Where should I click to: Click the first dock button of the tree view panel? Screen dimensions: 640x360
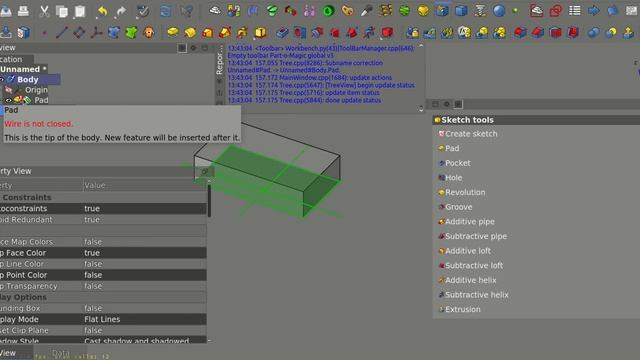182,48
